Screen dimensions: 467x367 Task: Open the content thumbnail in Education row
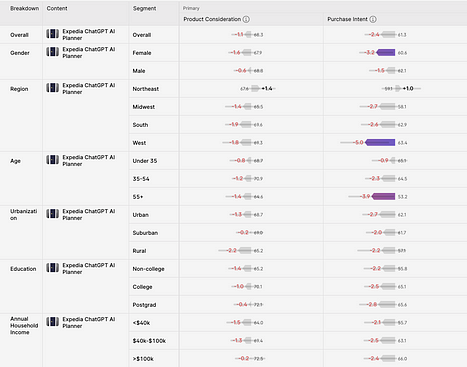[53, 268]
